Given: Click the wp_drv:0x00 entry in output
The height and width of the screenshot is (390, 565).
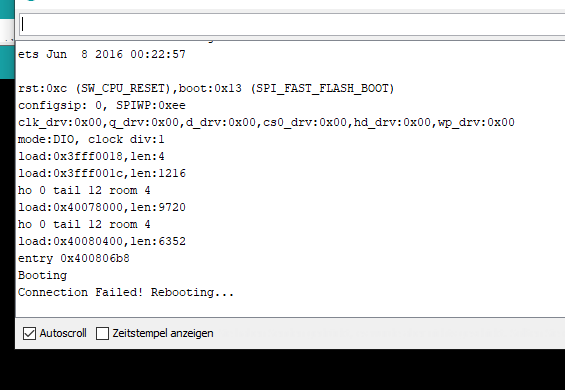Looking at the screenshot, I should tap(476, 123).
